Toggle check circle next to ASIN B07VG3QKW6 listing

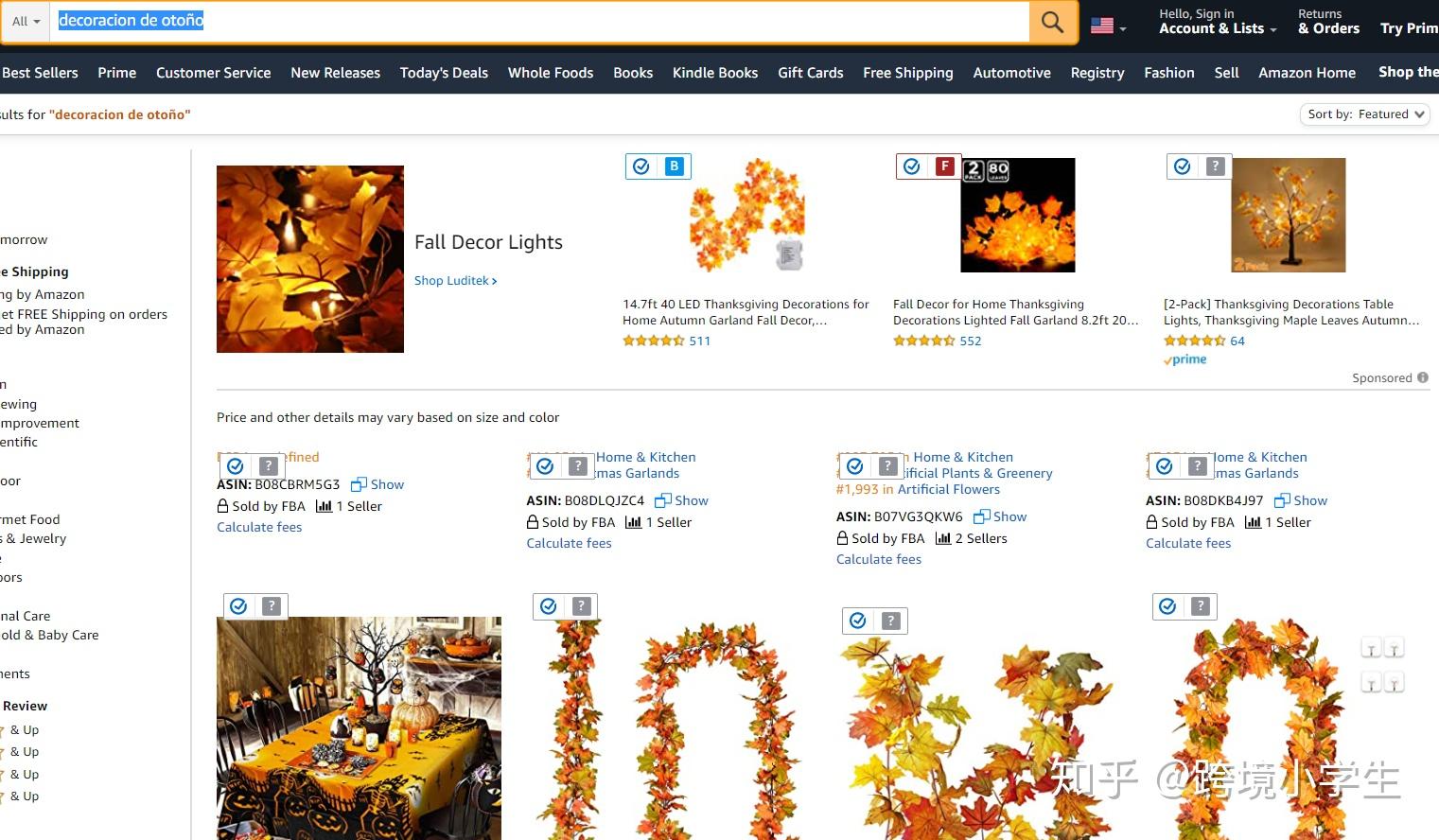pyautogui.click(x=855, y=466)
